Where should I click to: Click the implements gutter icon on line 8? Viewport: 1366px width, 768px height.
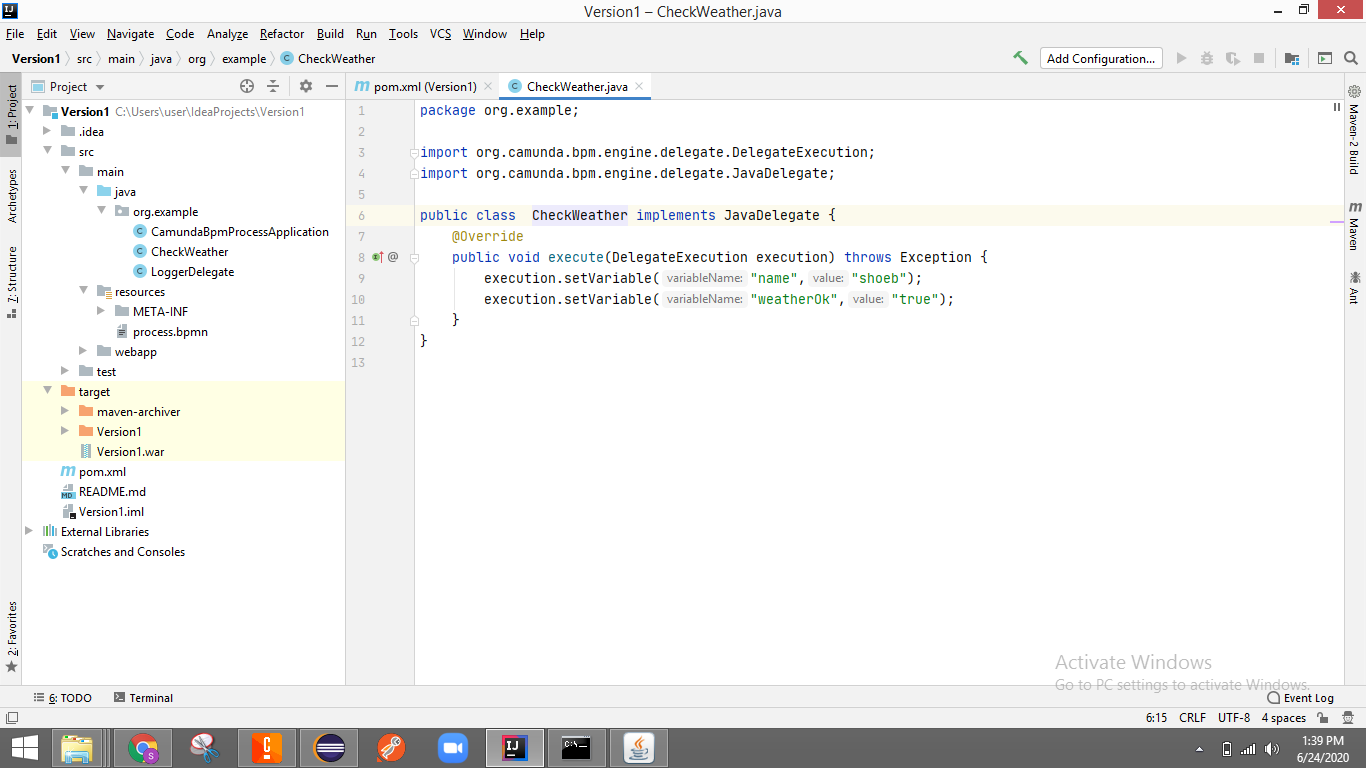click(377, 257)
